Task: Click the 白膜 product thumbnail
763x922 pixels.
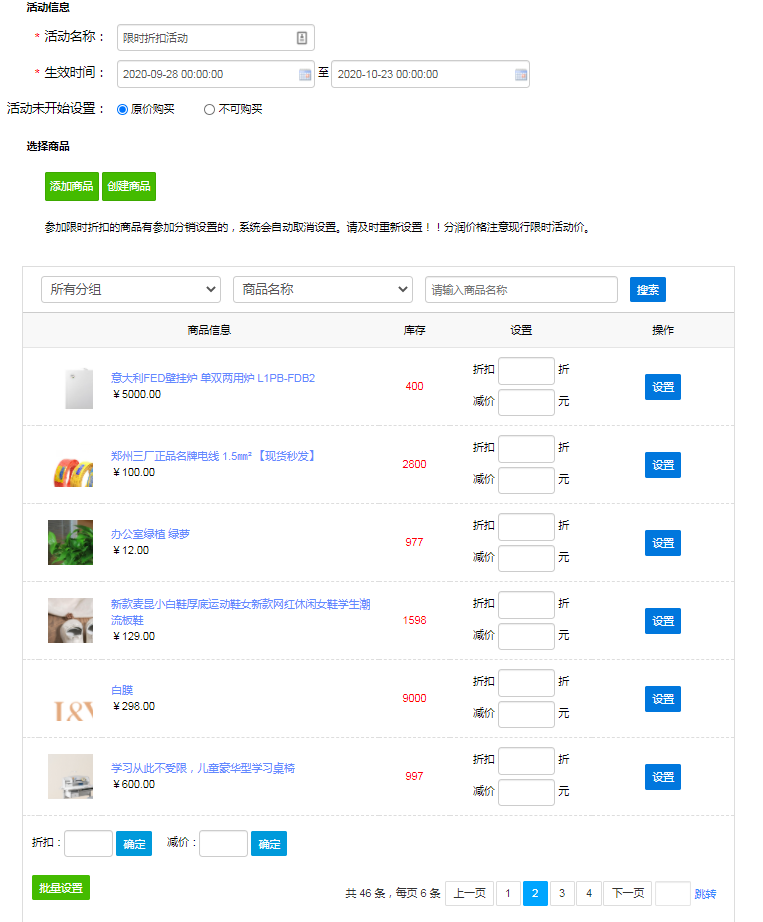Action: pyautogui.click(x=71, y=699)
